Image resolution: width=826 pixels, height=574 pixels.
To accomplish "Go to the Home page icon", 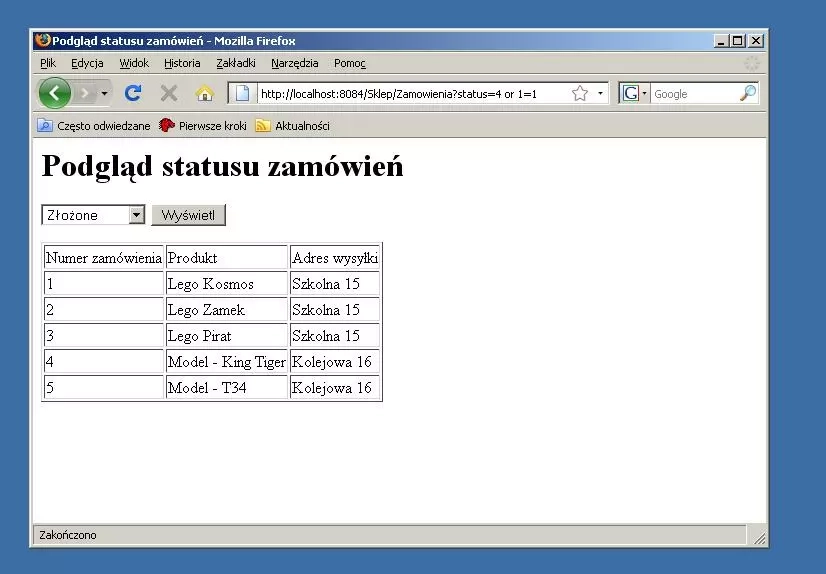I will click(204, 94).
